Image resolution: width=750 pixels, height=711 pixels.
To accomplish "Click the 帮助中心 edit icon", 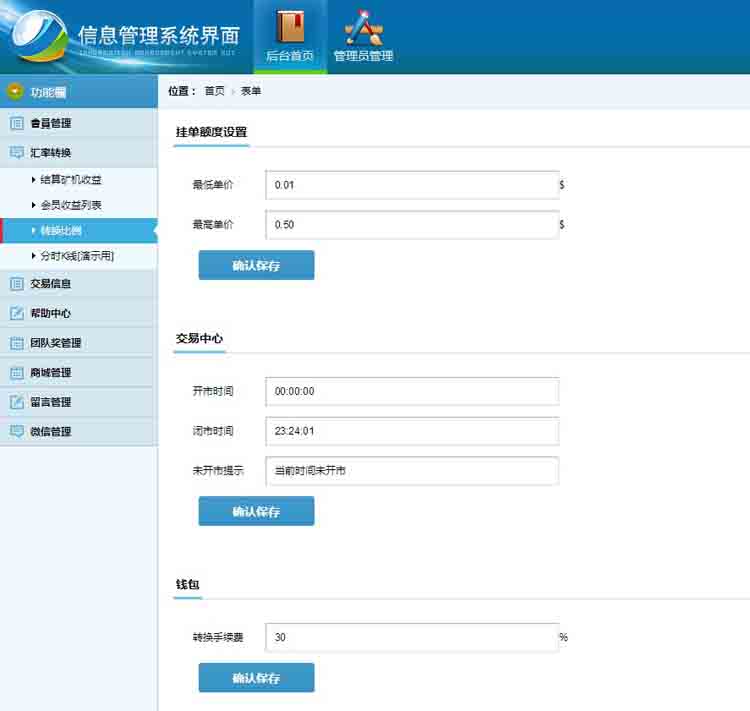I will coord(16,313).
